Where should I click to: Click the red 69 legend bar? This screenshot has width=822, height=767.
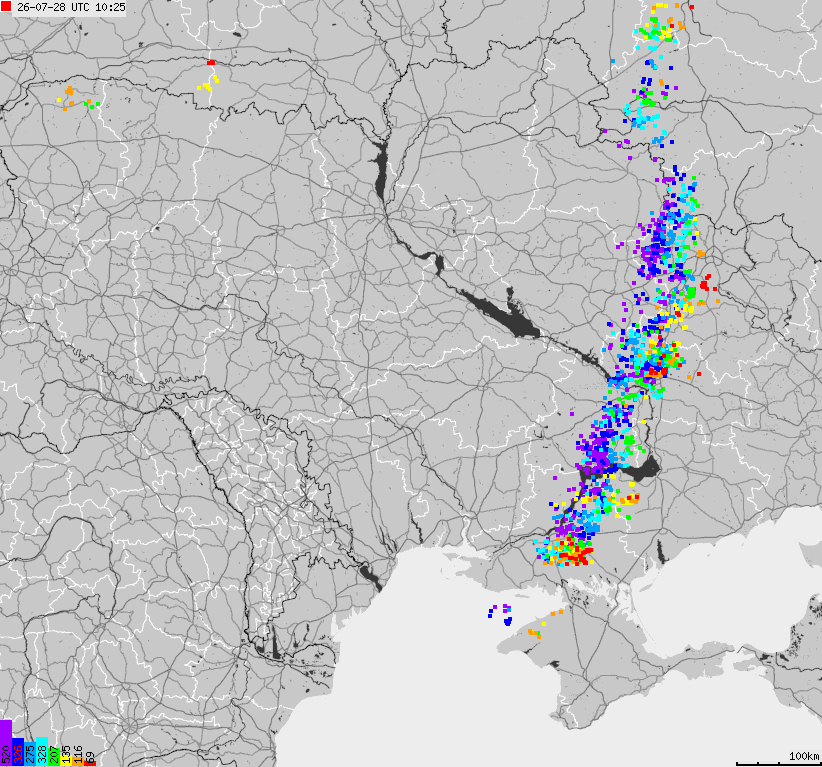[90, 763]
